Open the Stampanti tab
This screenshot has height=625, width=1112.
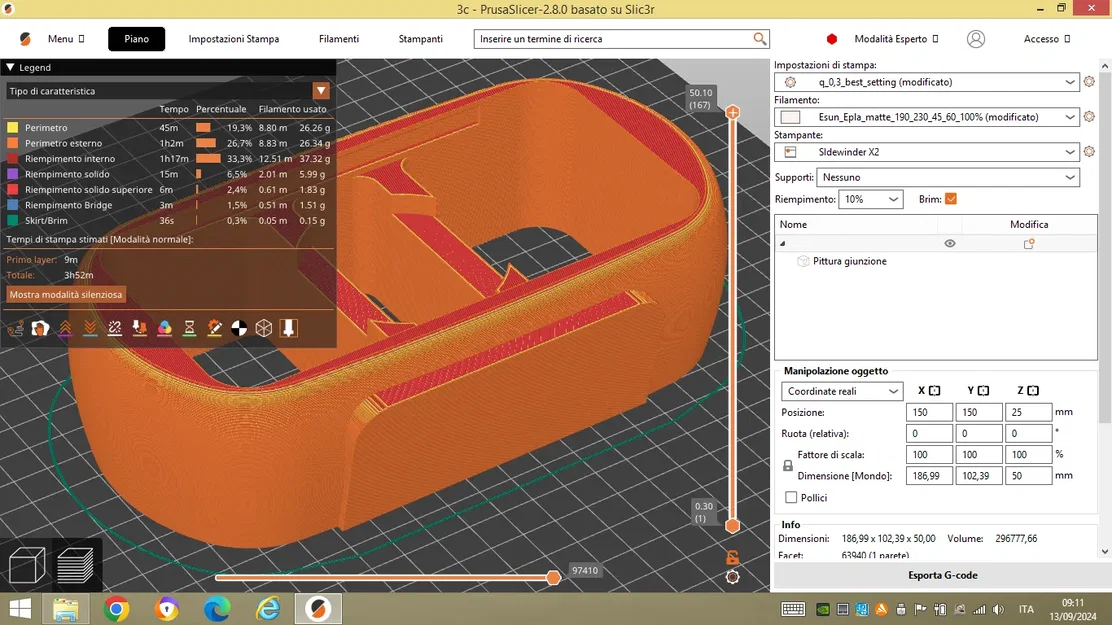421,39
